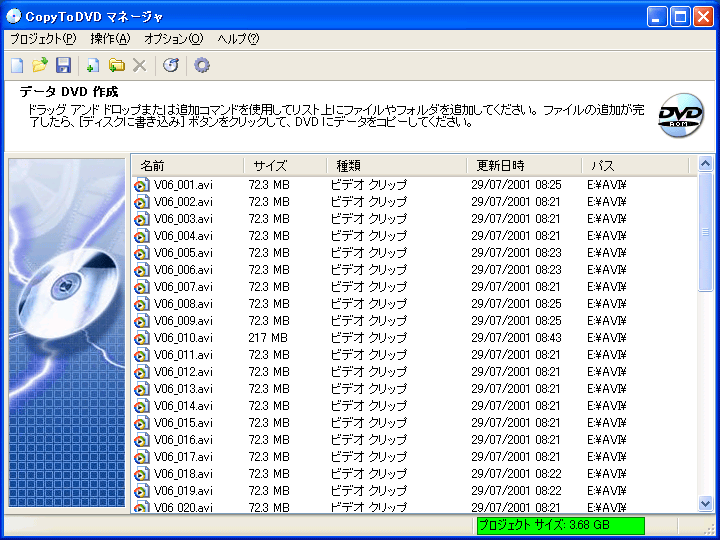Select file V06_017.avi
This screenshot has width=720, height=540.
click(183, 456)
